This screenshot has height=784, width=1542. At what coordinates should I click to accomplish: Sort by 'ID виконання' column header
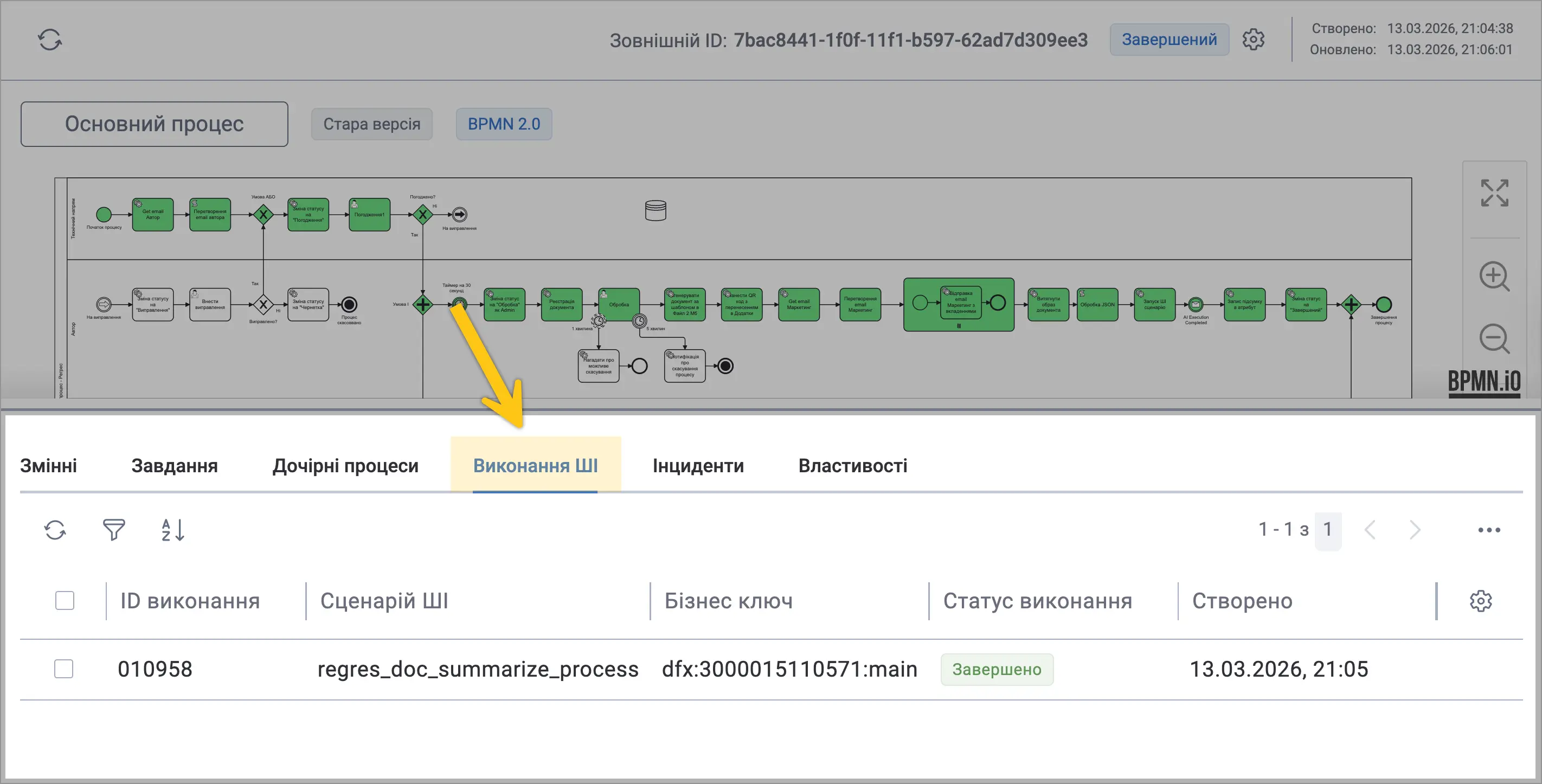click(x=190, y=601)
